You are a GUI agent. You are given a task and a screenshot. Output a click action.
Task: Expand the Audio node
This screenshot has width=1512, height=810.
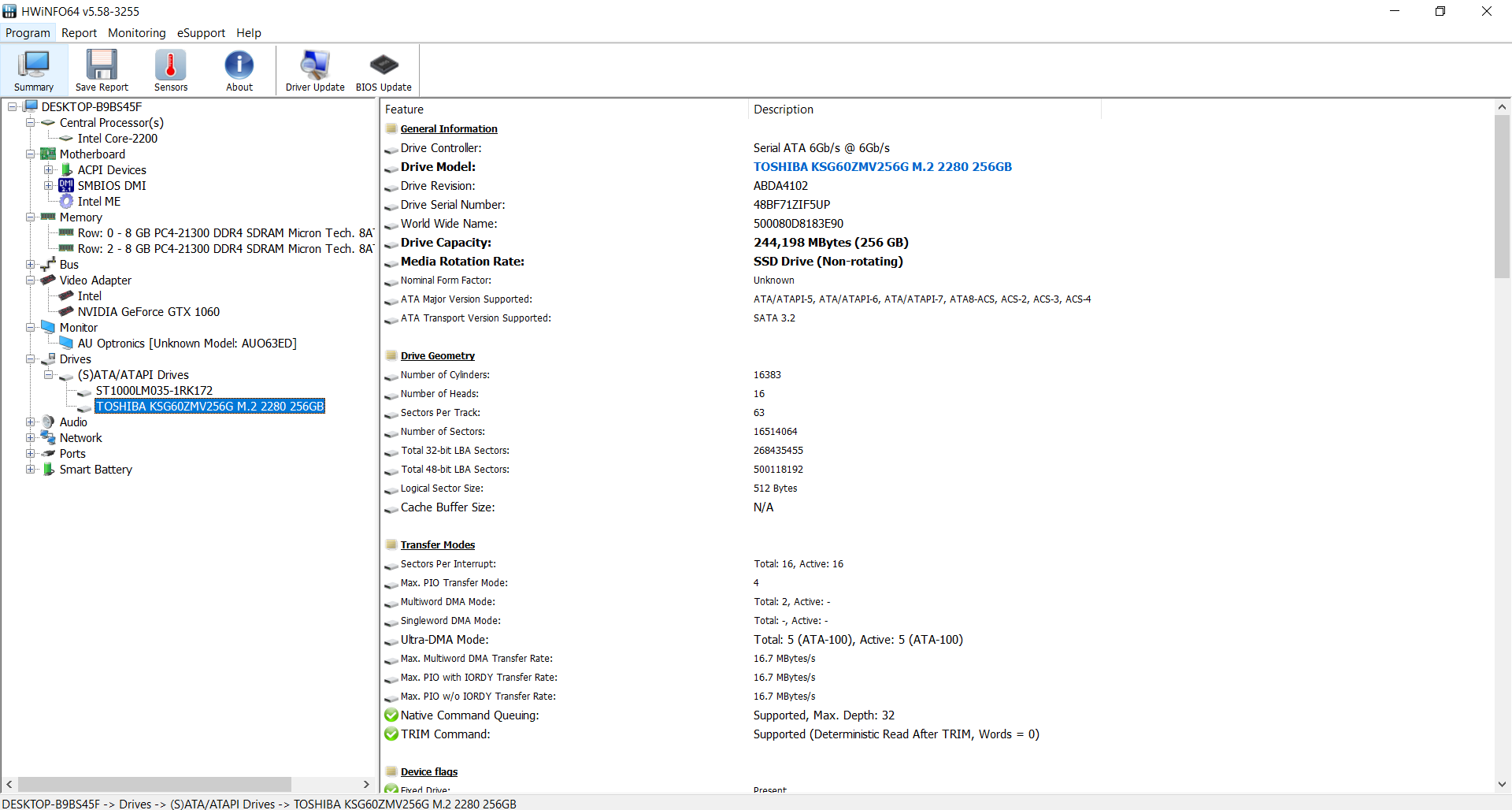click(30, 422)
